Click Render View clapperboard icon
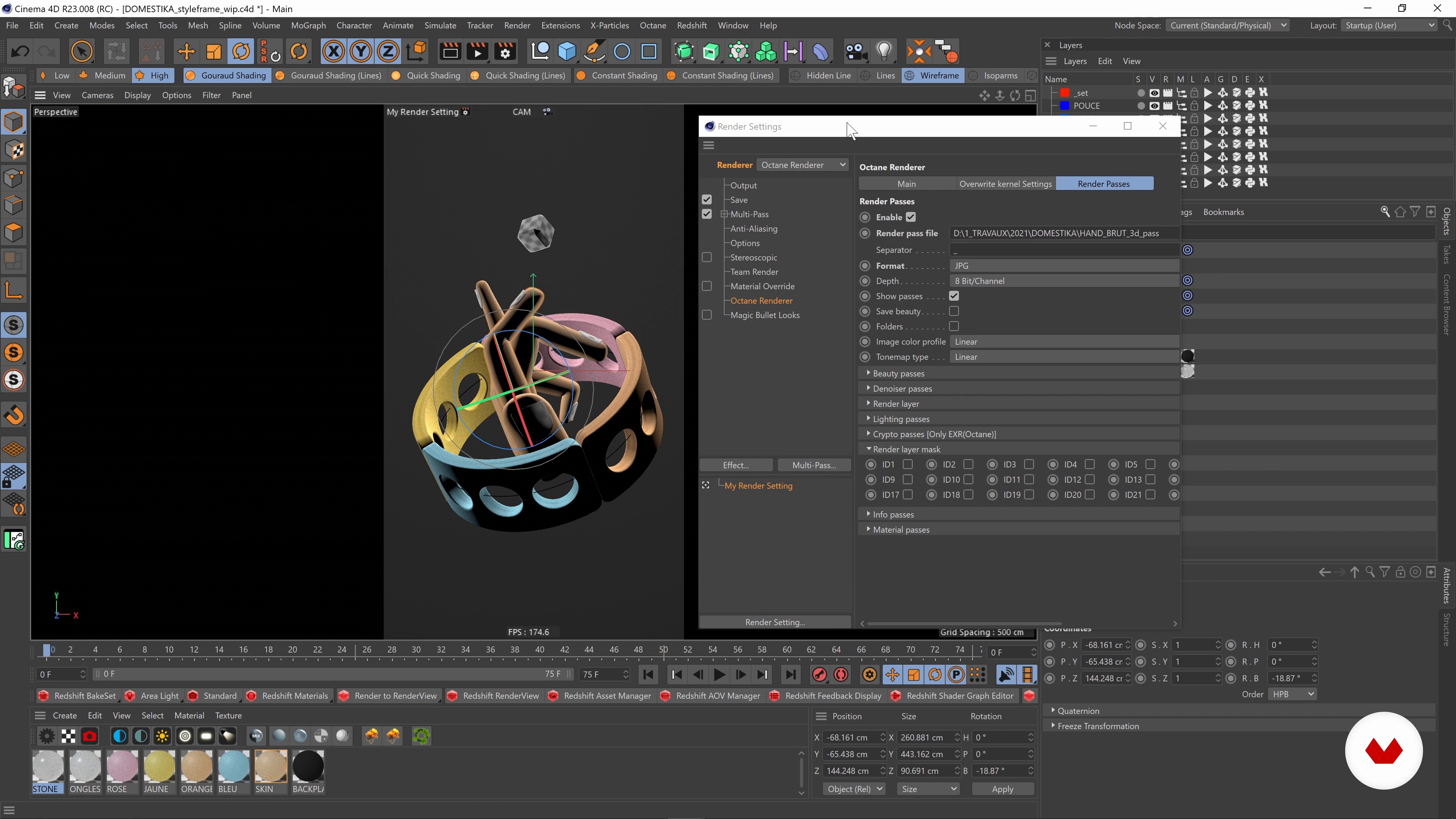 (450, 52)
